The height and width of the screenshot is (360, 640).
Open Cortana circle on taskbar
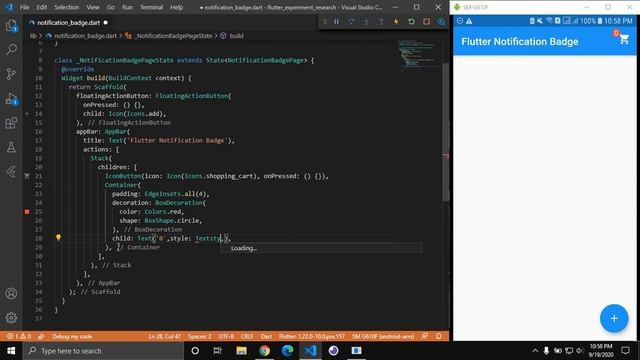pos(195,351)
